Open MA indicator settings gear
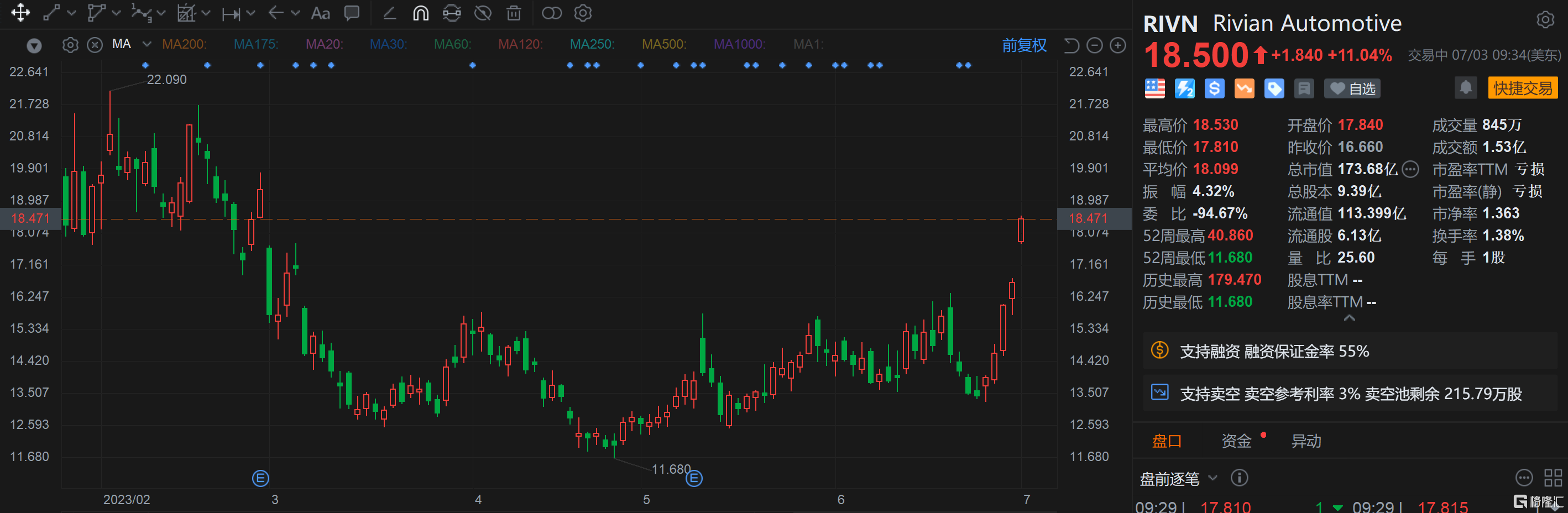Image resolution: width=1568 pixels, height=513 pixels. point(71,45)
